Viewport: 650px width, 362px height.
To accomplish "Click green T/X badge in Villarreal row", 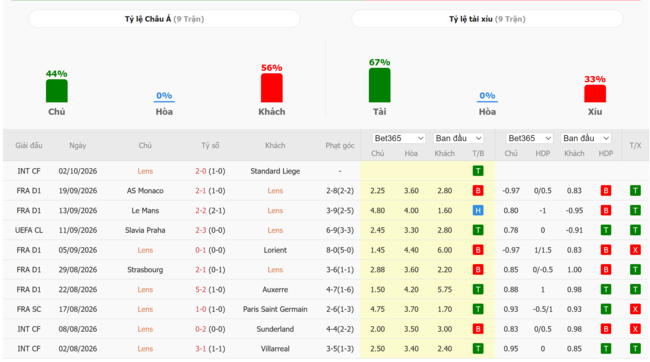I will pyautogui.click(x=635, y=349).
